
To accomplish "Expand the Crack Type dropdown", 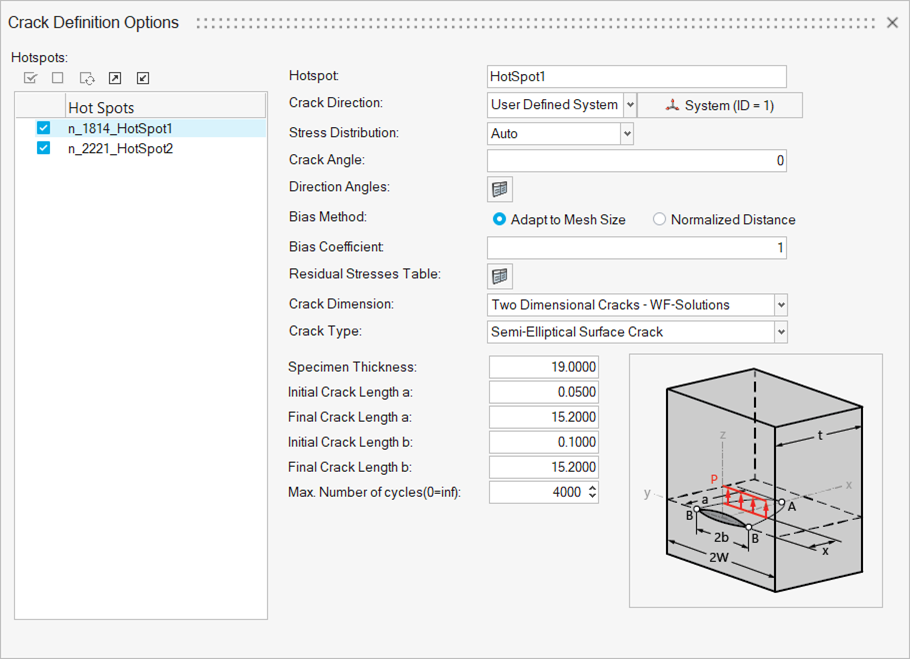I will click(x=781, y=332).
